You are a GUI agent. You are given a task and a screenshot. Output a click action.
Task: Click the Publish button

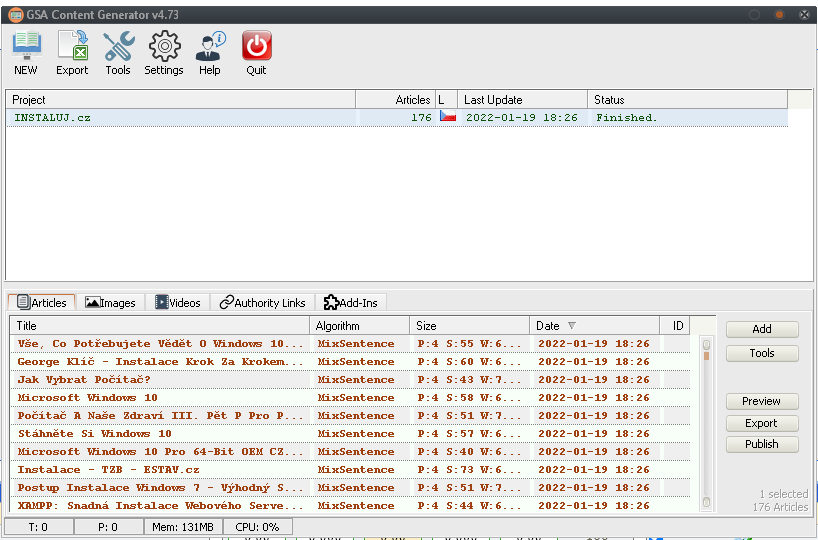[761, 444]
